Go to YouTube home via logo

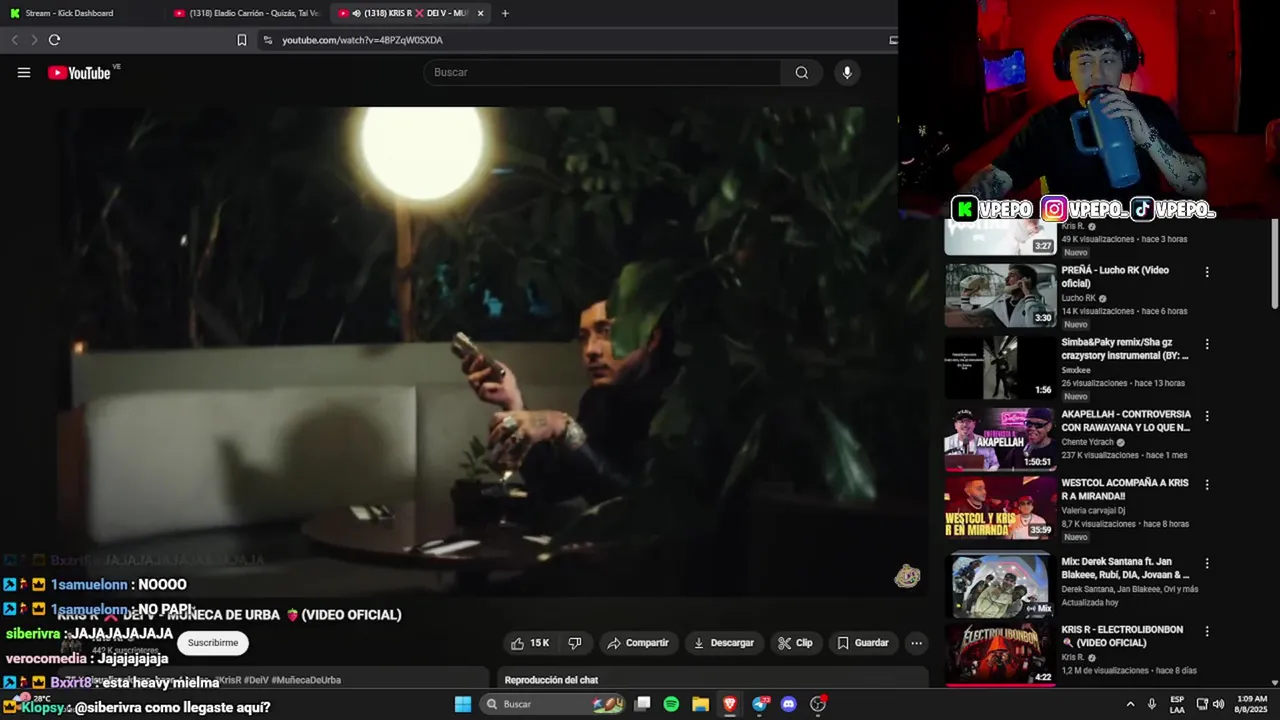tap(78, 72)
